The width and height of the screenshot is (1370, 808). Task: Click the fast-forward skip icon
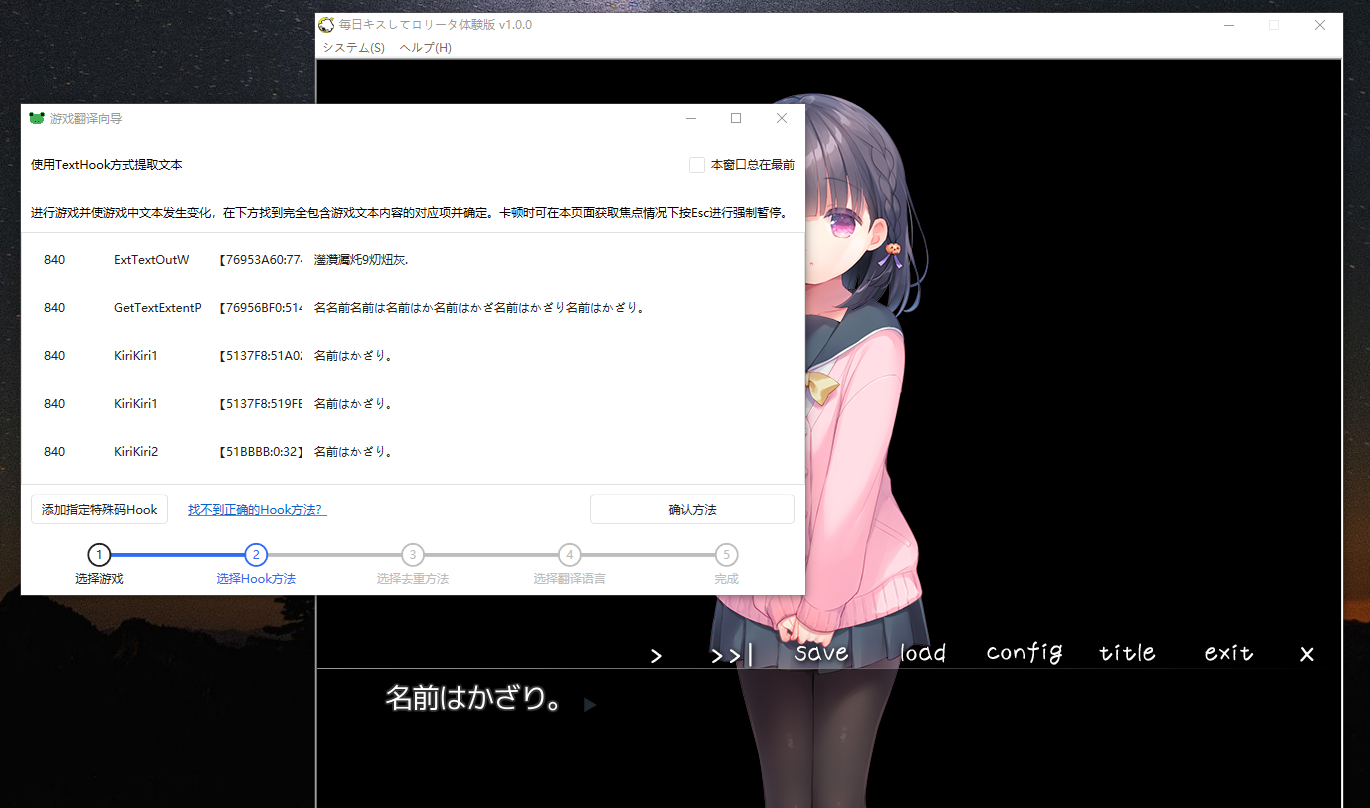[731, 656]
